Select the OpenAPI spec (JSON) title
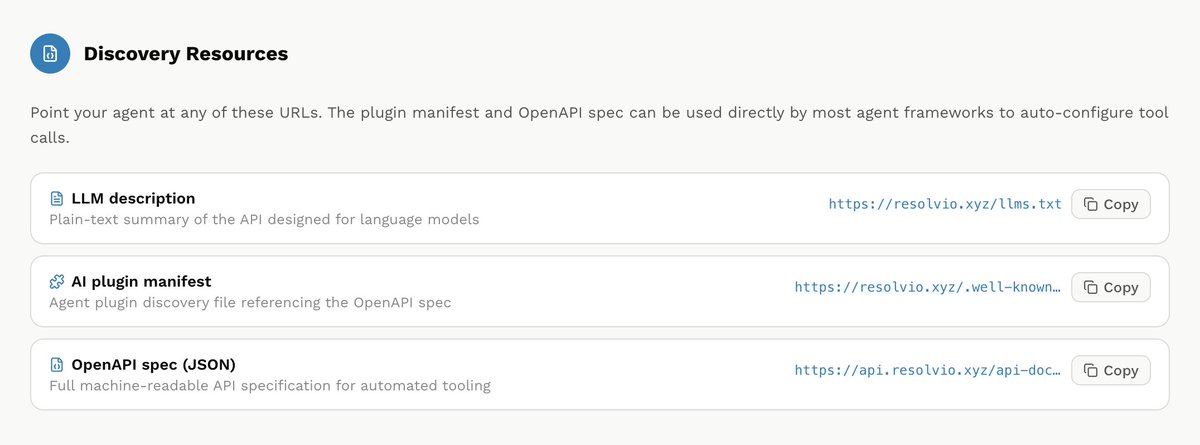The image size is (1200, 445). click(153, 365)
